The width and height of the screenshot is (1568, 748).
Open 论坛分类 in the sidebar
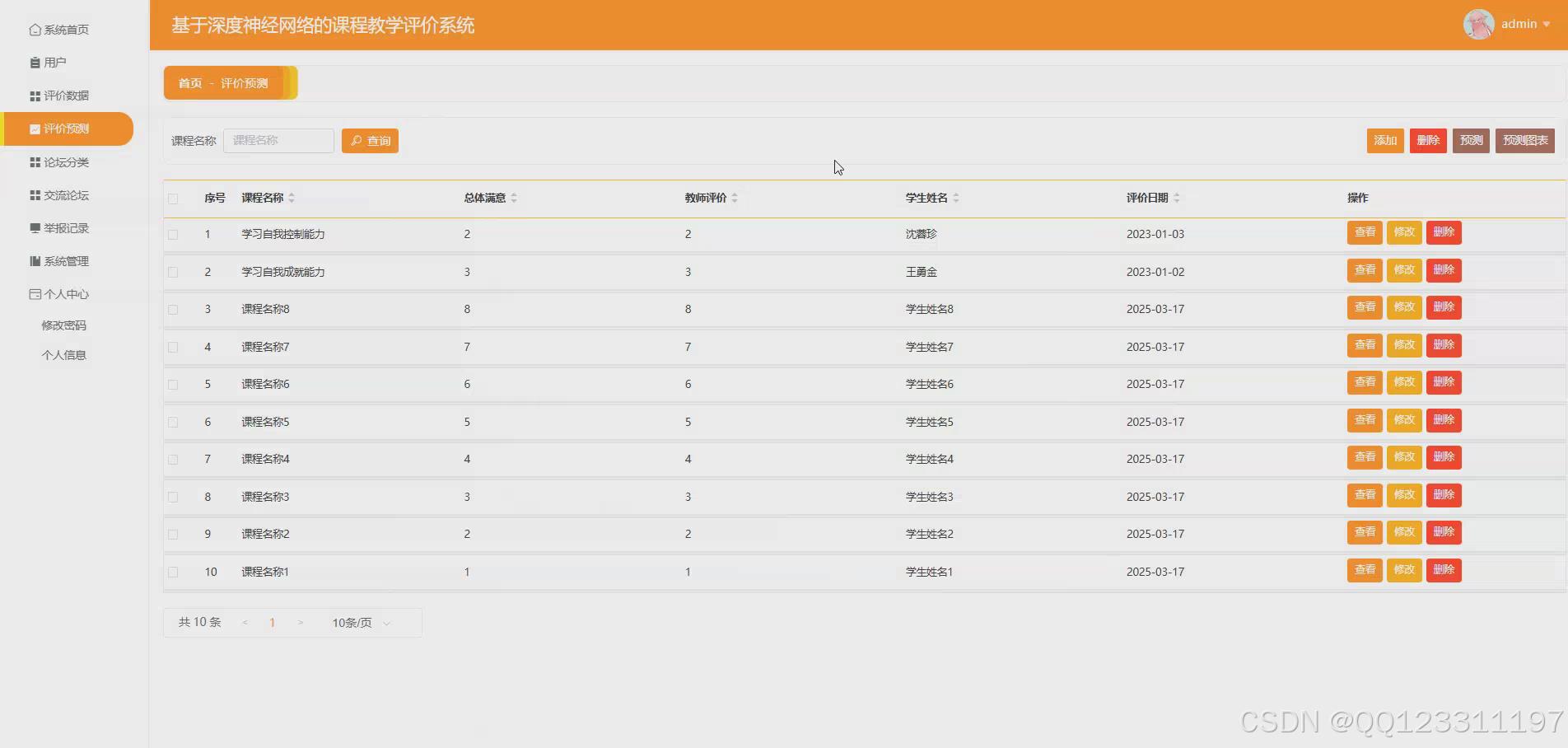(x=66, y=162)
